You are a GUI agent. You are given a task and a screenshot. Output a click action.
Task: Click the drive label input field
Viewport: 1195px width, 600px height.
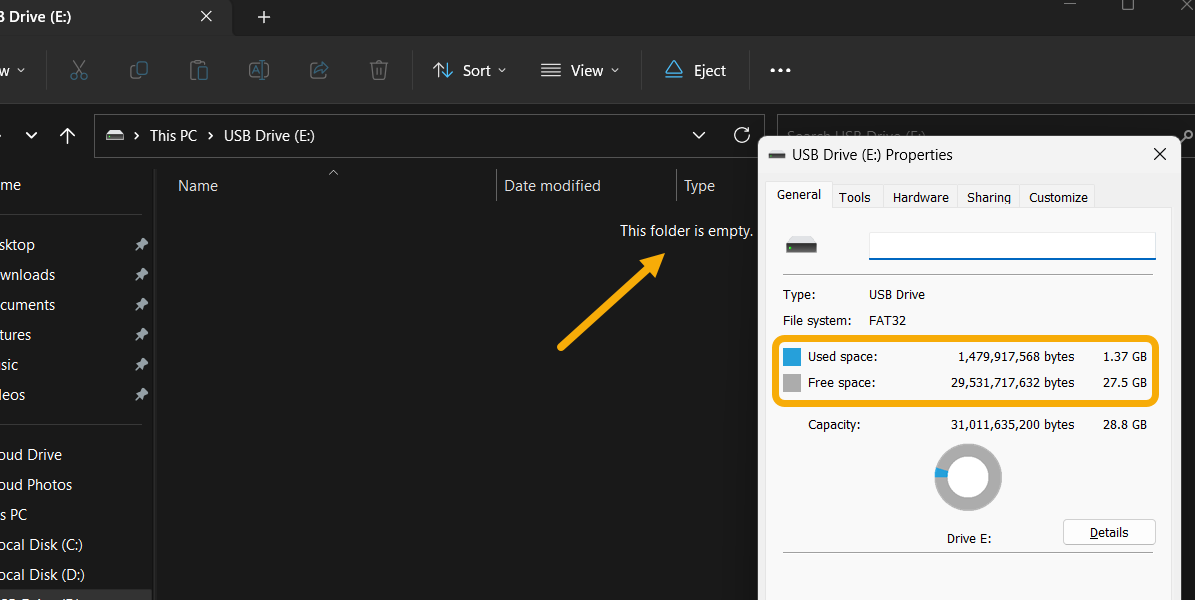pyautogui.click(x=1011, y=244)
